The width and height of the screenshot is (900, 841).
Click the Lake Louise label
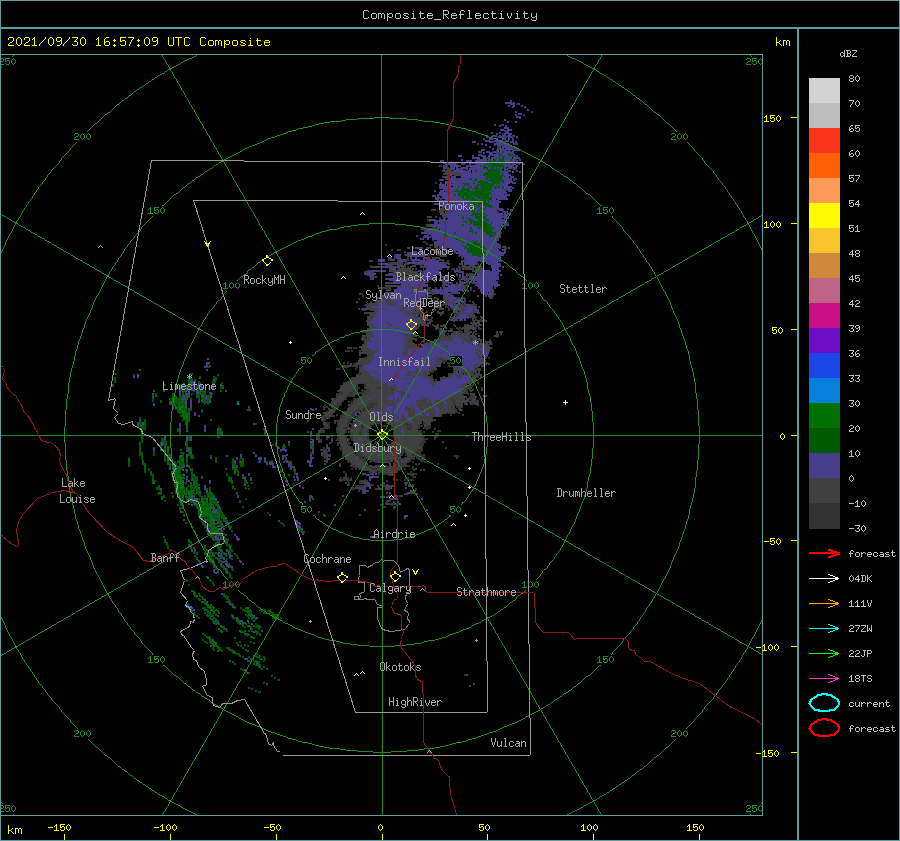(77, 491)
